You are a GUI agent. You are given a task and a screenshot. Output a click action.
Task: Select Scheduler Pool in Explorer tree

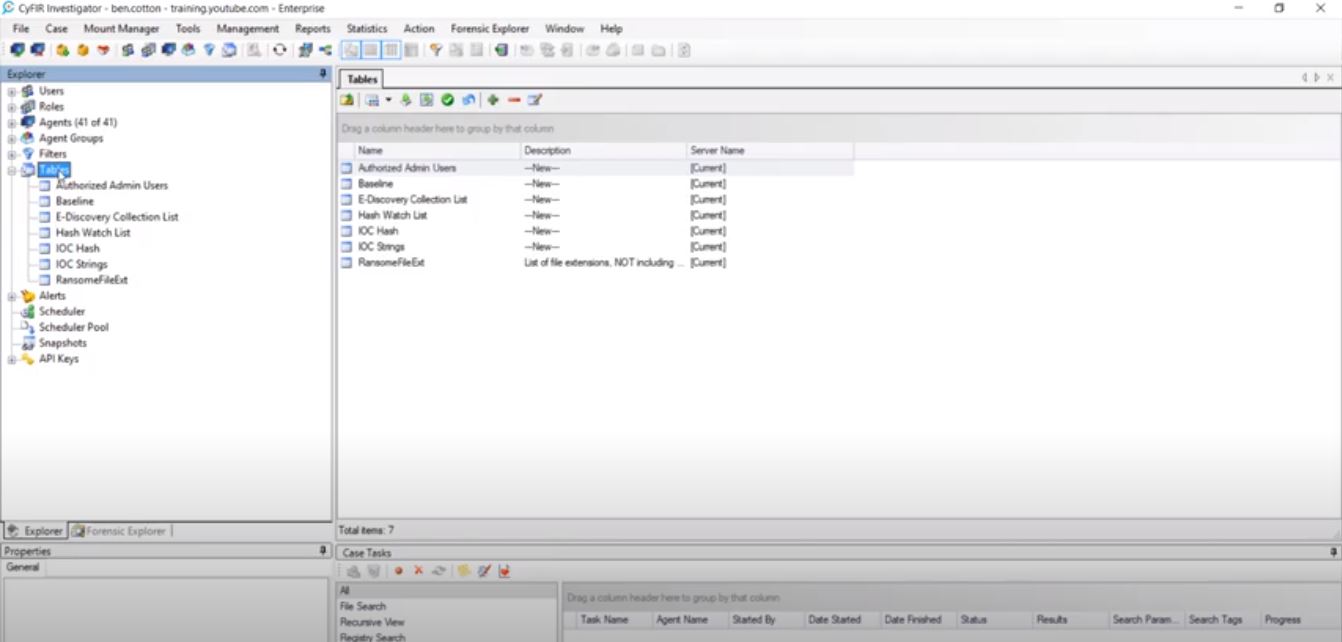click(74, 327)
